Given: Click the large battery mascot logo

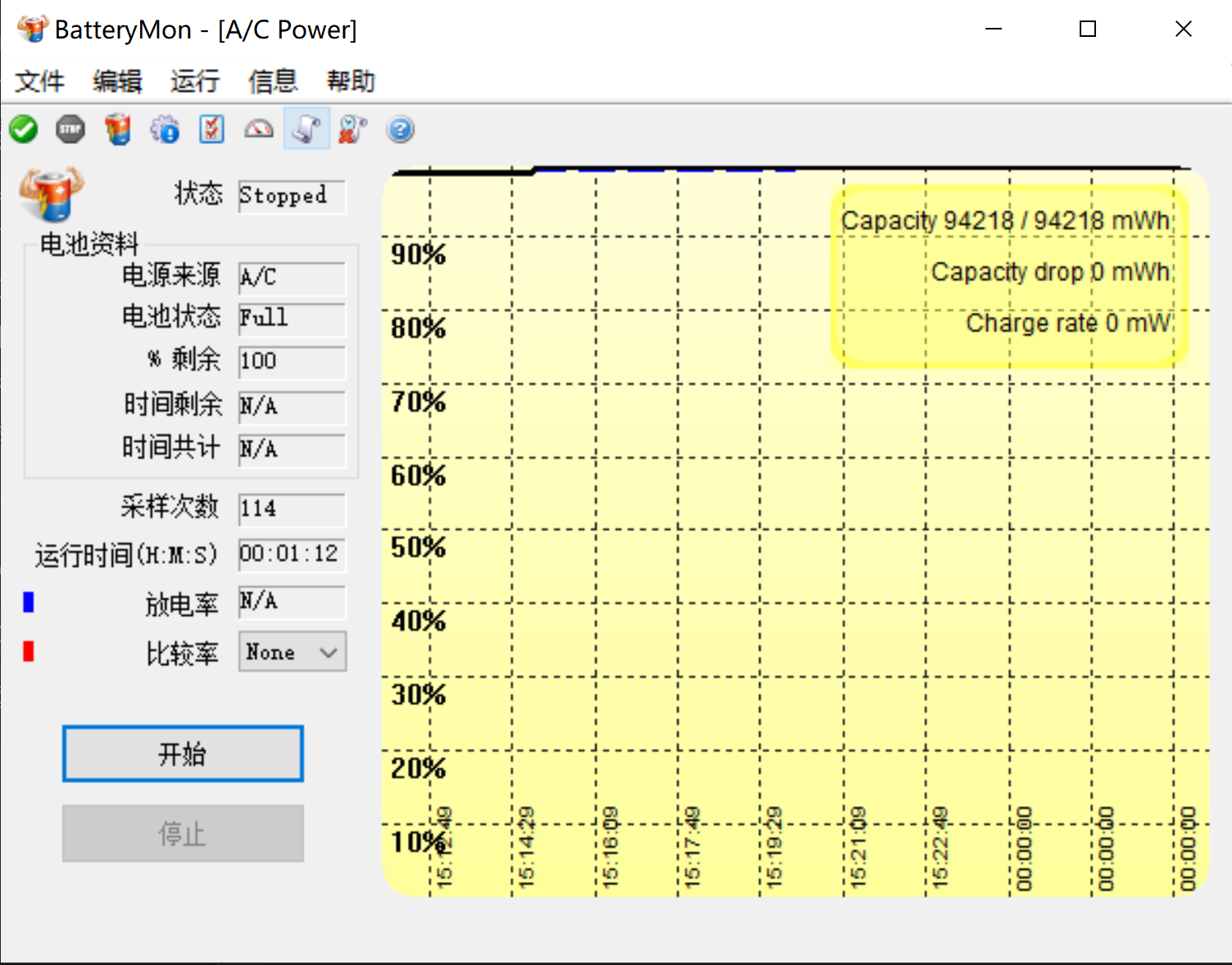Looking at the screenshot, I should pyautogui.click(x=52, y=195).
